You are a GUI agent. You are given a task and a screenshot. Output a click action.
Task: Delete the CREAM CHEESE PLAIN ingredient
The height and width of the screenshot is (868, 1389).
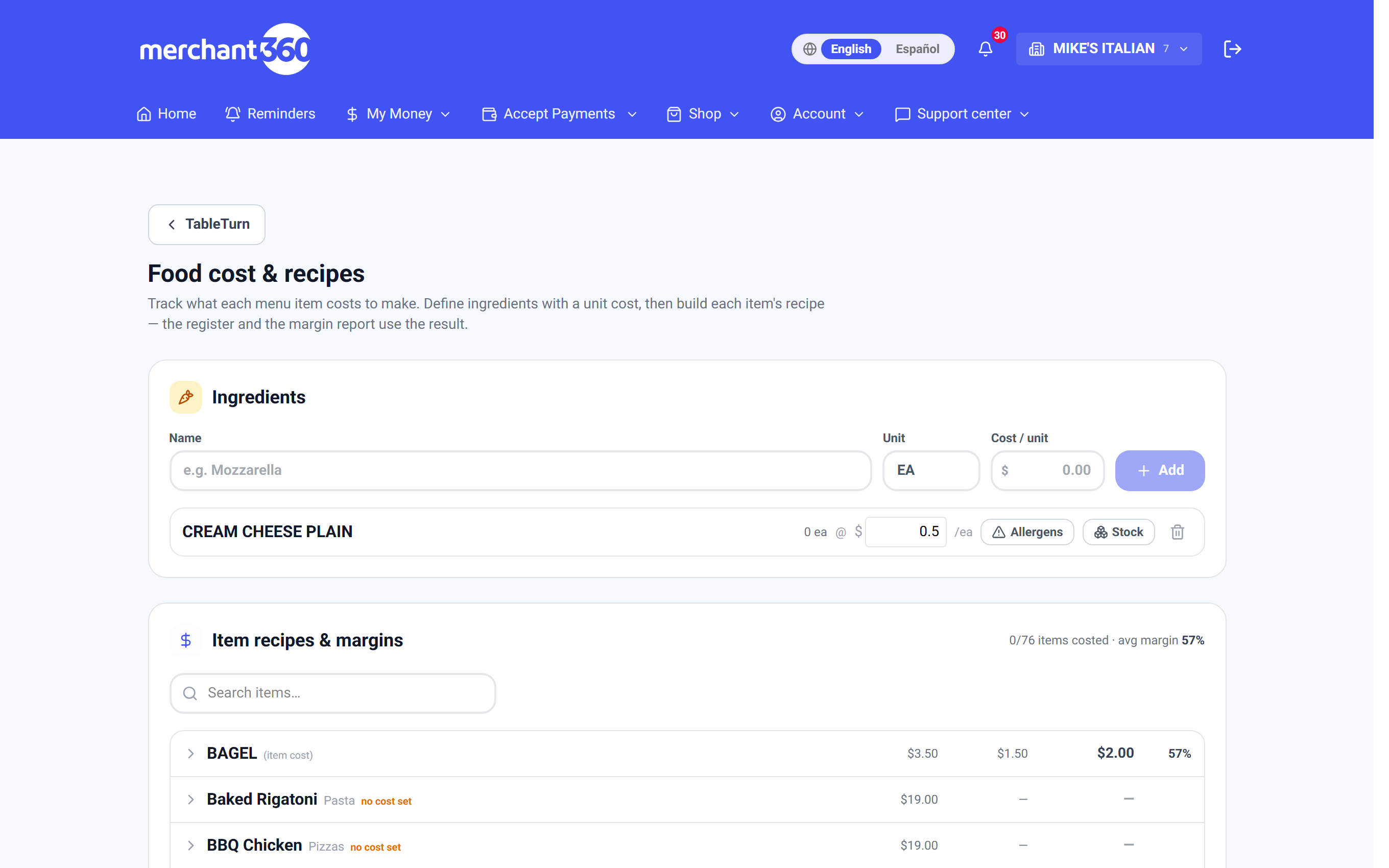point(1177,532)
